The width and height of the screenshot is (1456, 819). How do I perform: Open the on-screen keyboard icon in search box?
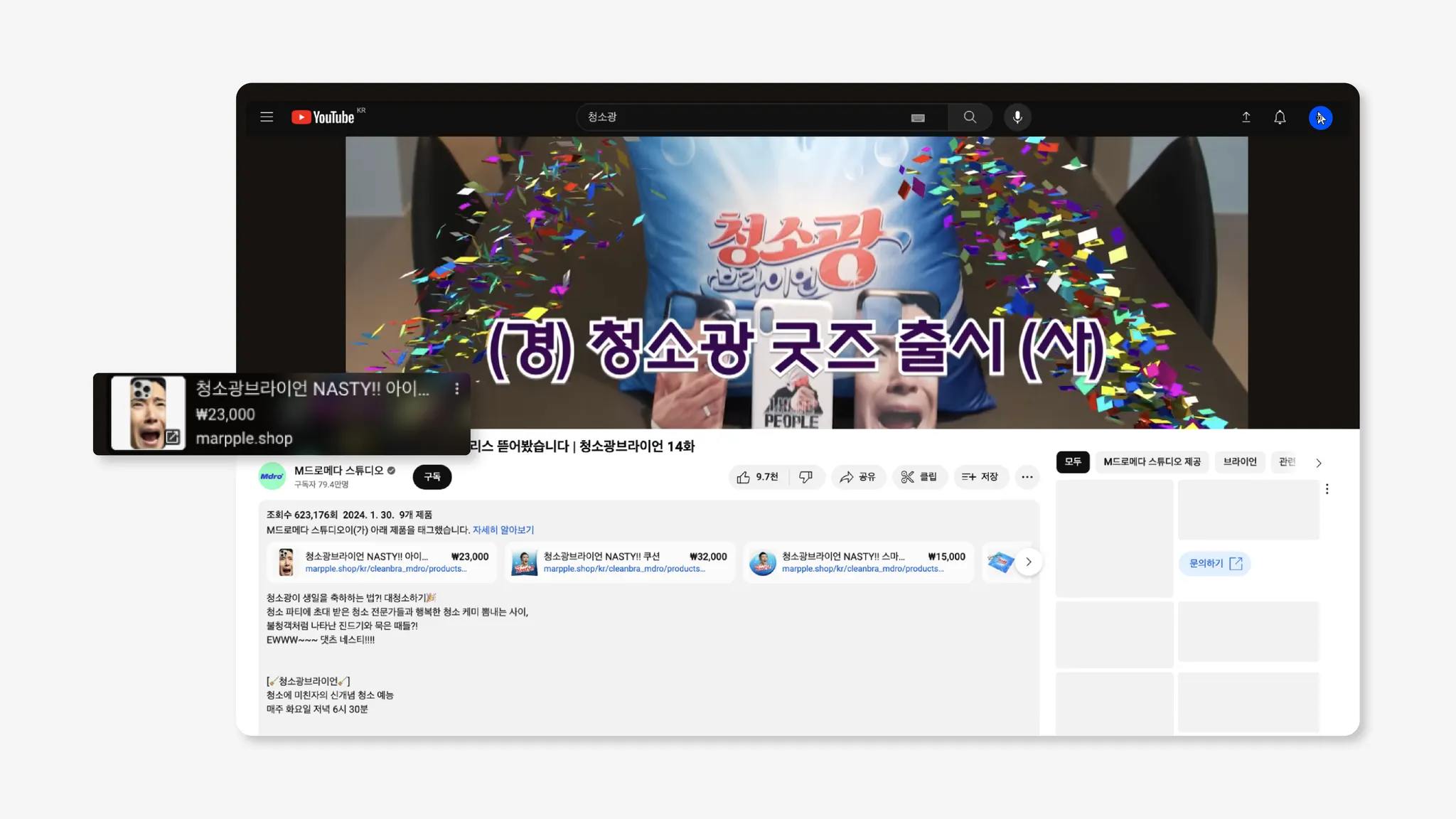pyautogui.click(x=918, y=118)
